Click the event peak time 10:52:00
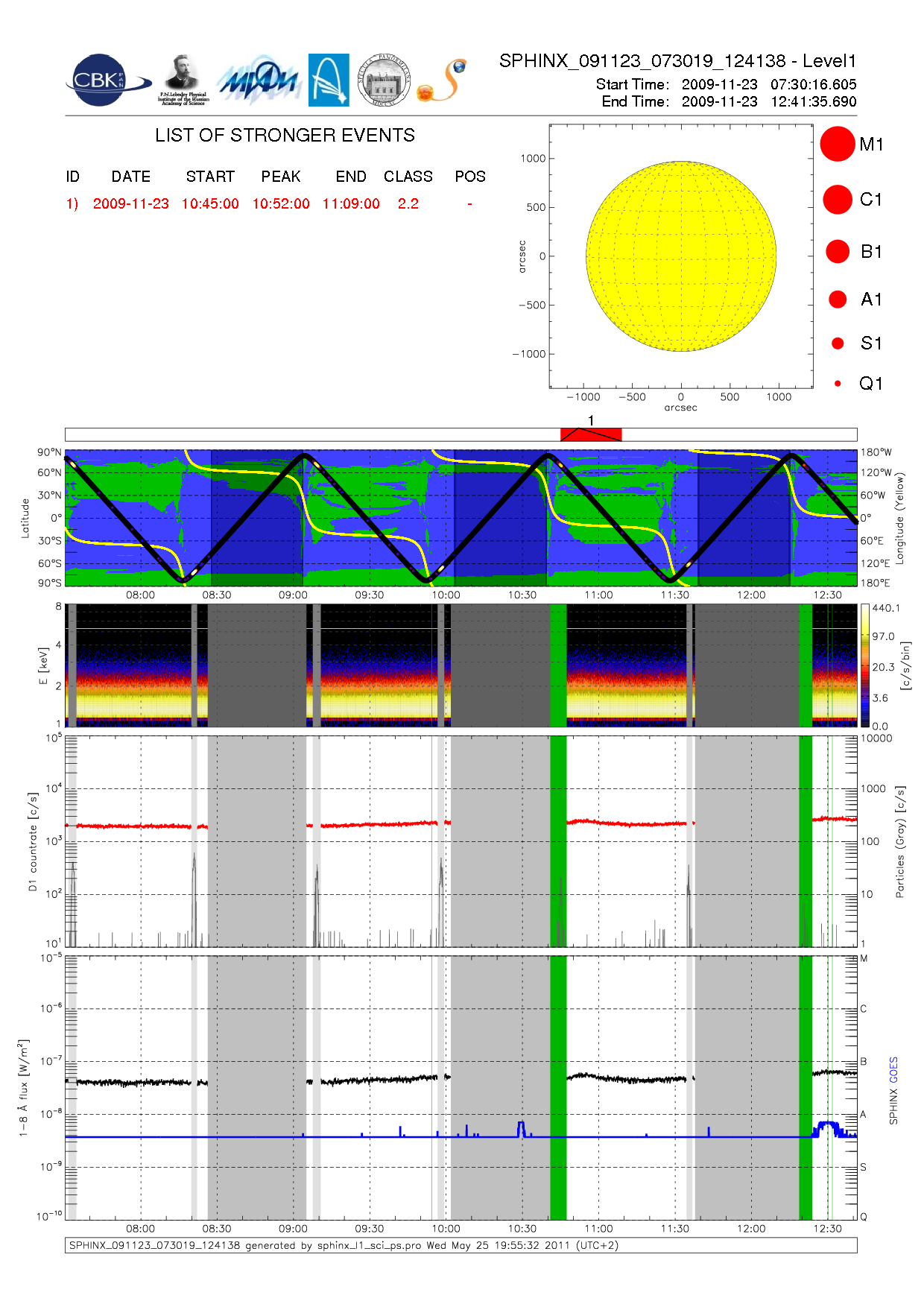 (281, 204)
